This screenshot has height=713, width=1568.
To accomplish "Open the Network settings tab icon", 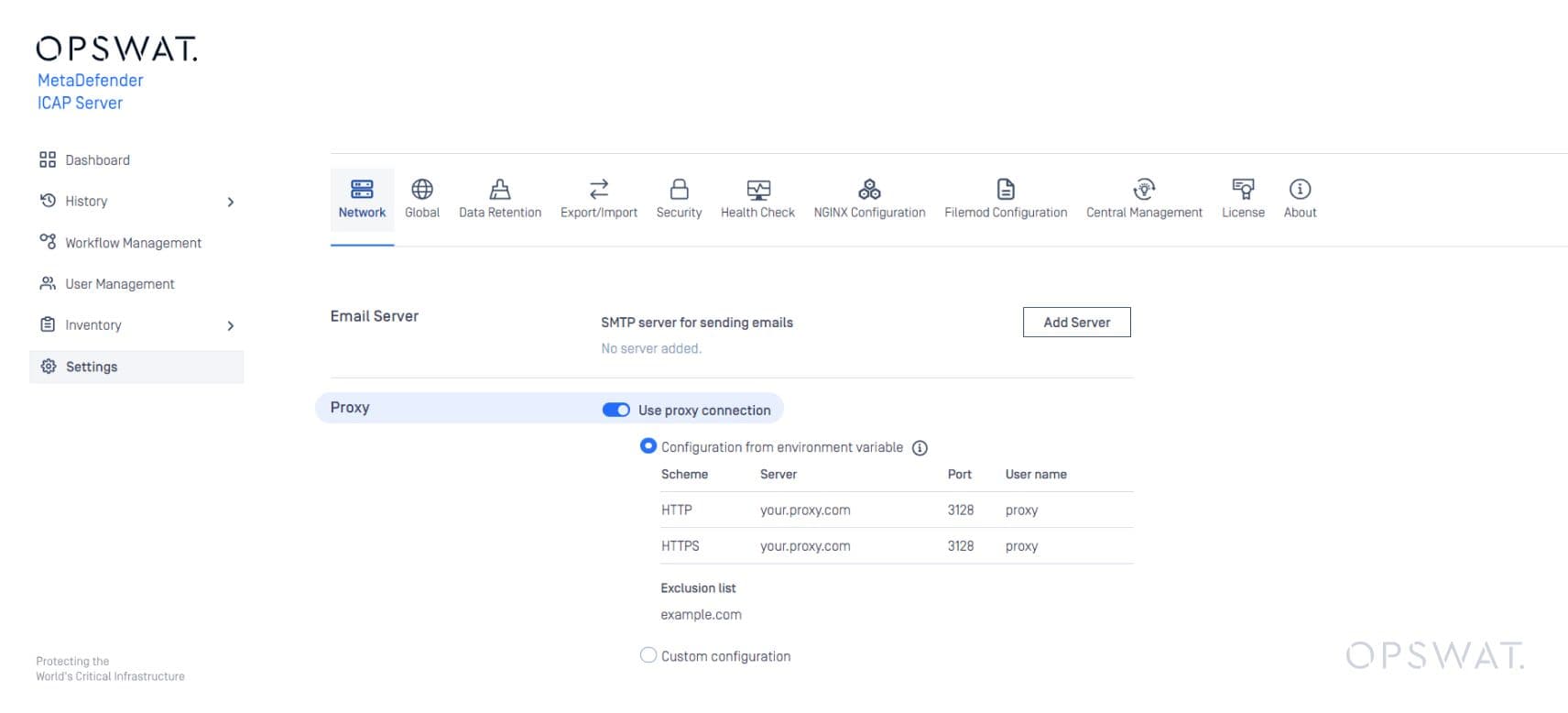I will click(362, 189).
